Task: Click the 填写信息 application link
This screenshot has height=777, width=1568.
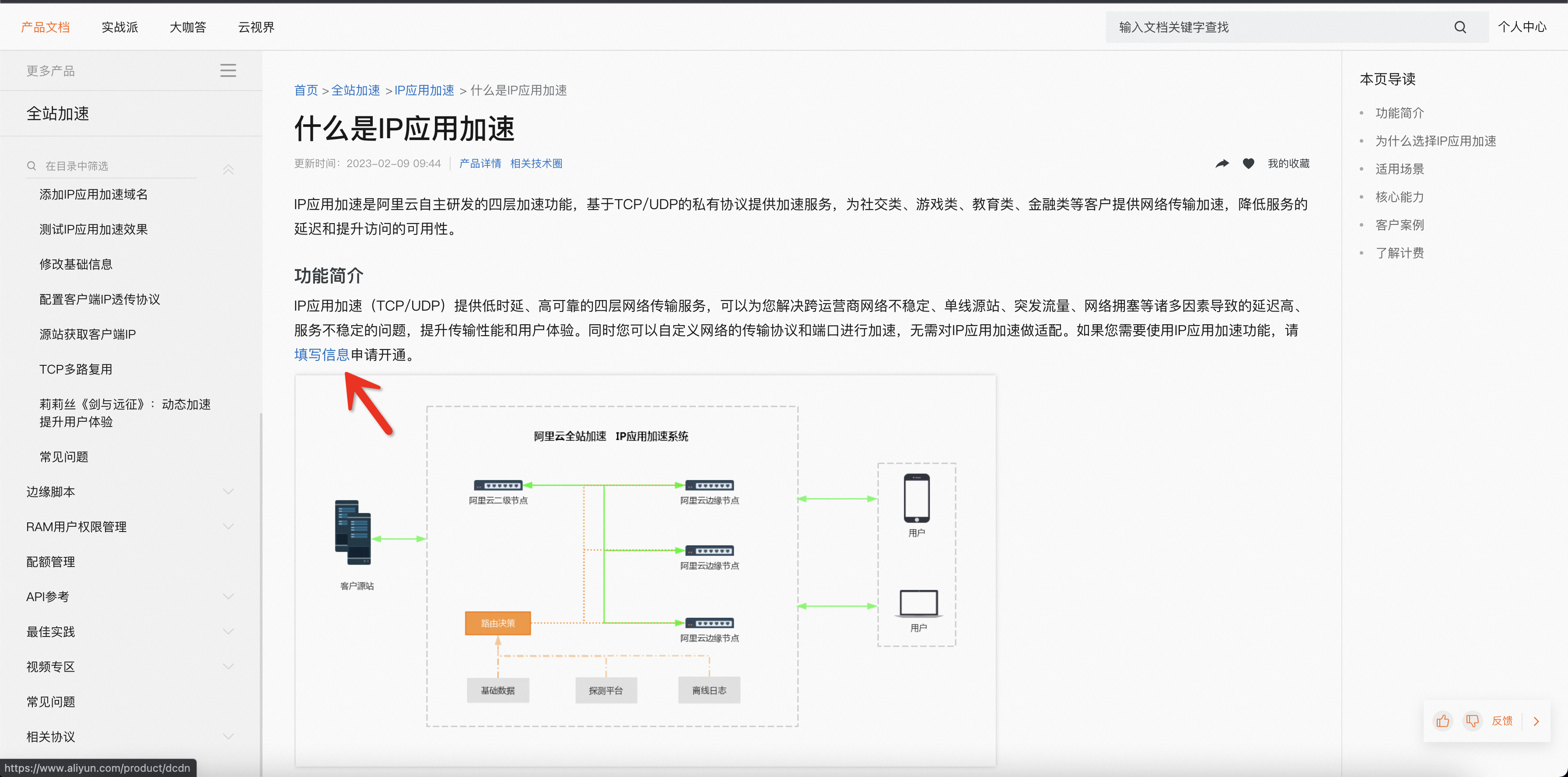Action: click(322, 355)
